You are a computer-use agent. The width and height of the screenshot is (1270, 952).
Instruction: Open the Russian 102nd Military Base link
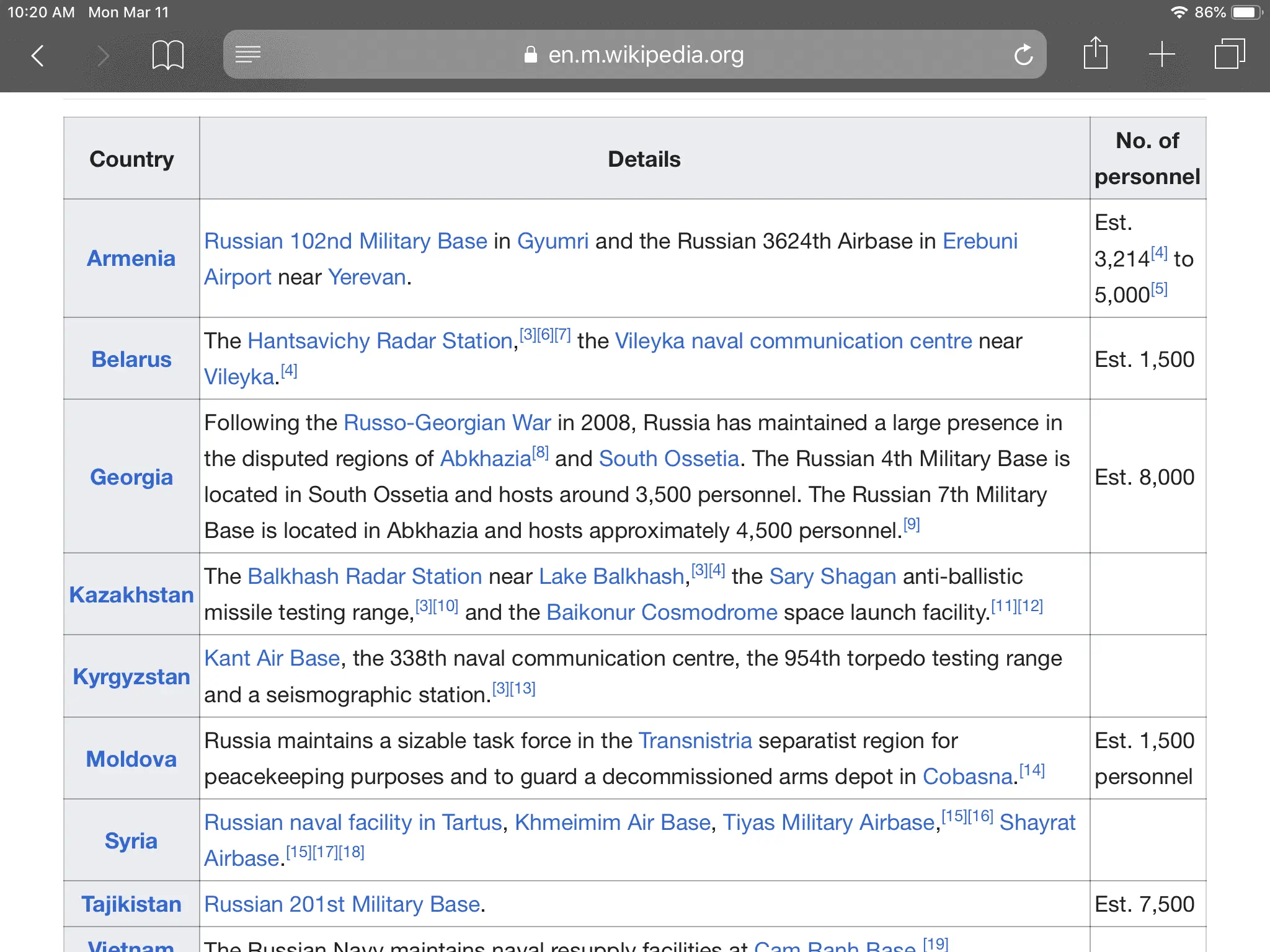(x=345, y=241)
